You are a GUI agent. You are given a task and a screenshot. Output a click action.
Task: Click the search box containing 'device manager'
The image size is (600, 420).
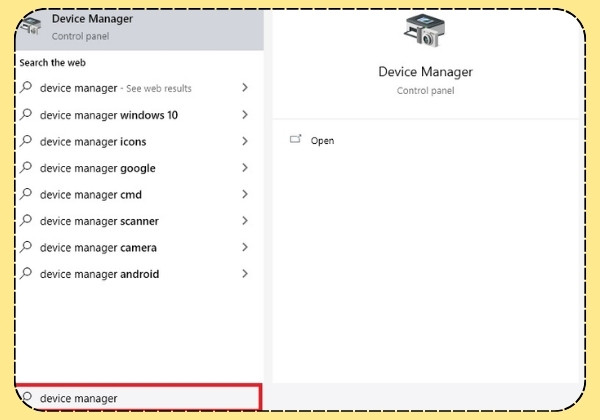click(x=139, y=398)
